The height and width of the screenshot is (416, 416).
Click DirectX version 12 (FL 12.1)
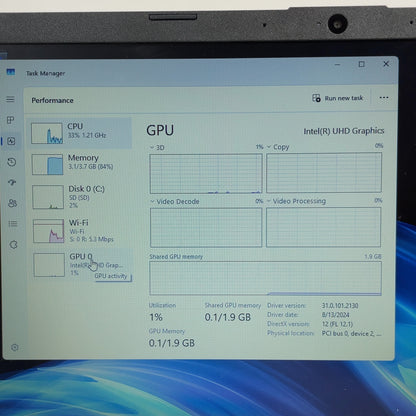(337, 324)
